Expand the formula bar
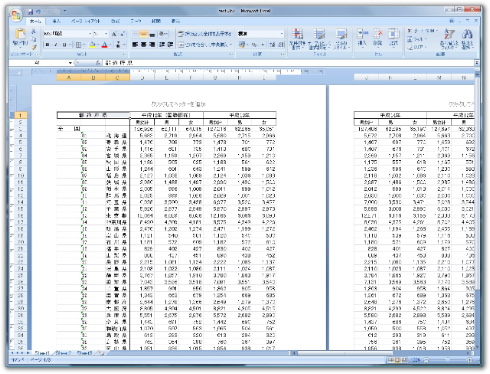490x374 pixels. [x=477, y=63]
